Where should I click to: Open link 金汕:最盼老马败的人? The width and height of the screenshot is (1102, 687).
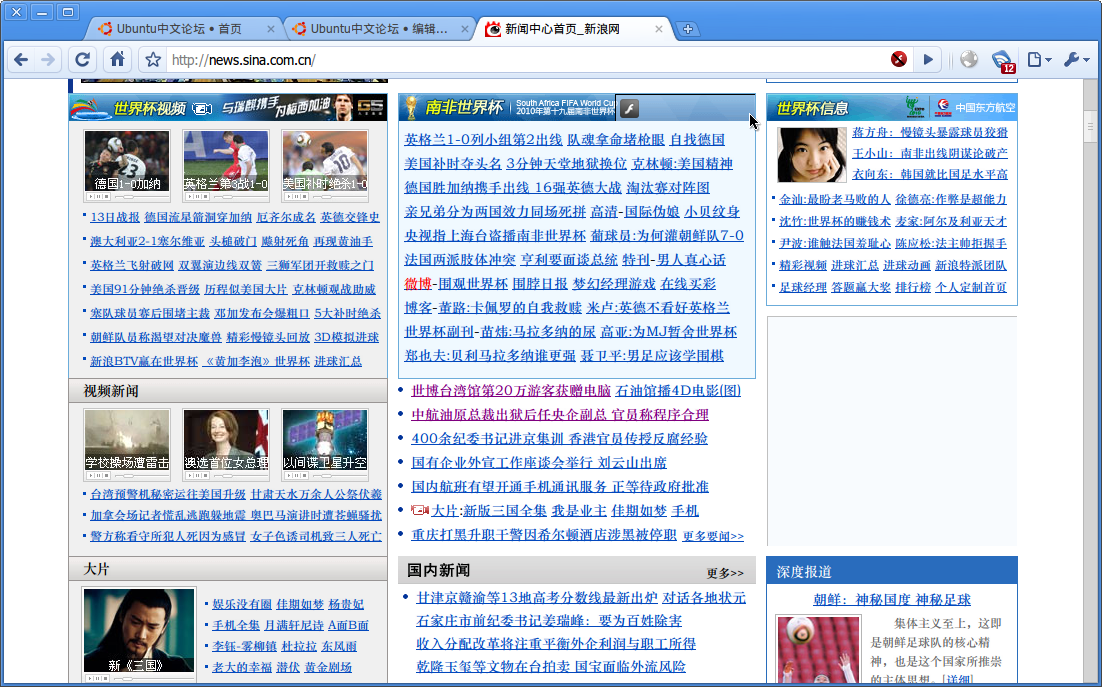(x=835, y=199)
